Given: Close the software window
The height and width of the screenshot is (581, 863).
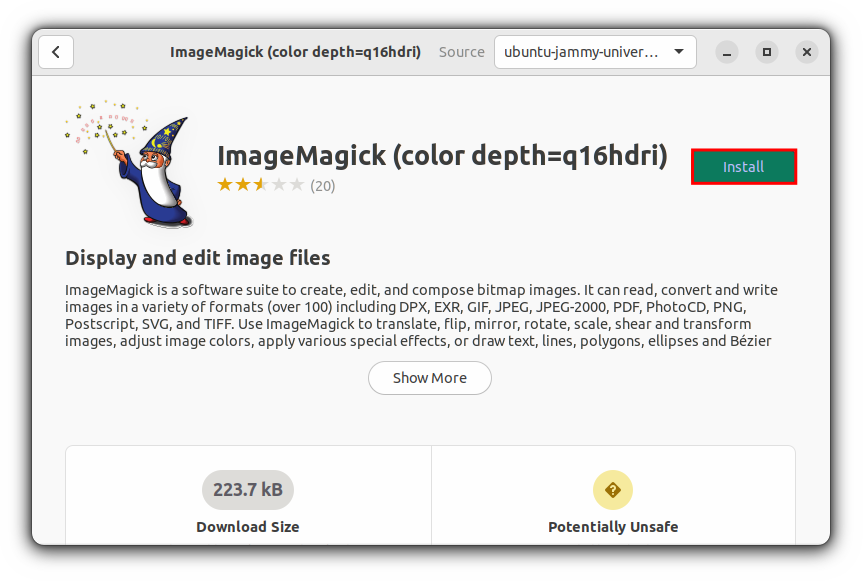Looking at the screenshot, I should click(807, 52).
